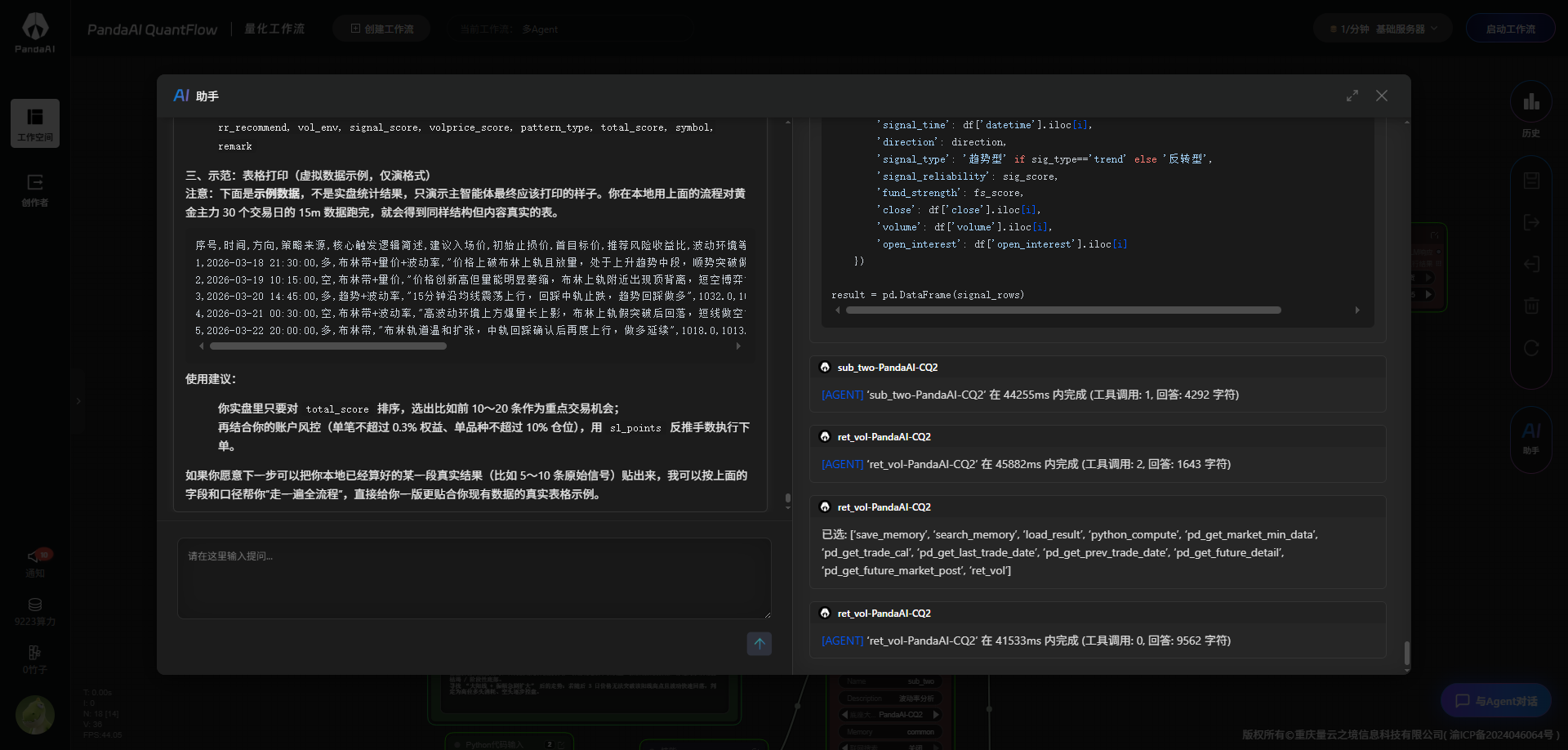Click the 创建工作流 button
Image resolution: width=1568 pixels, height=750 pixels.
click(381, 29)
